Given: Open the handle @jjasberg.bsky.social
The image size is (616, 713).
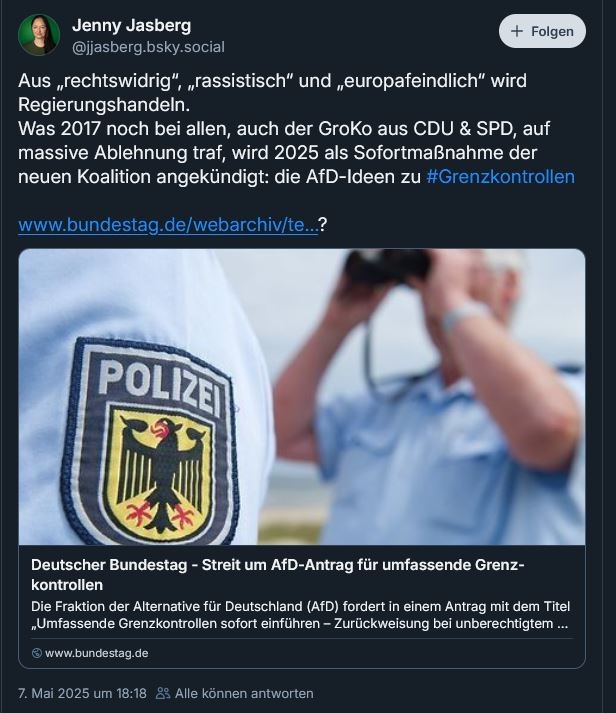Looking at the screenshot, I should [x=148, y=47].
